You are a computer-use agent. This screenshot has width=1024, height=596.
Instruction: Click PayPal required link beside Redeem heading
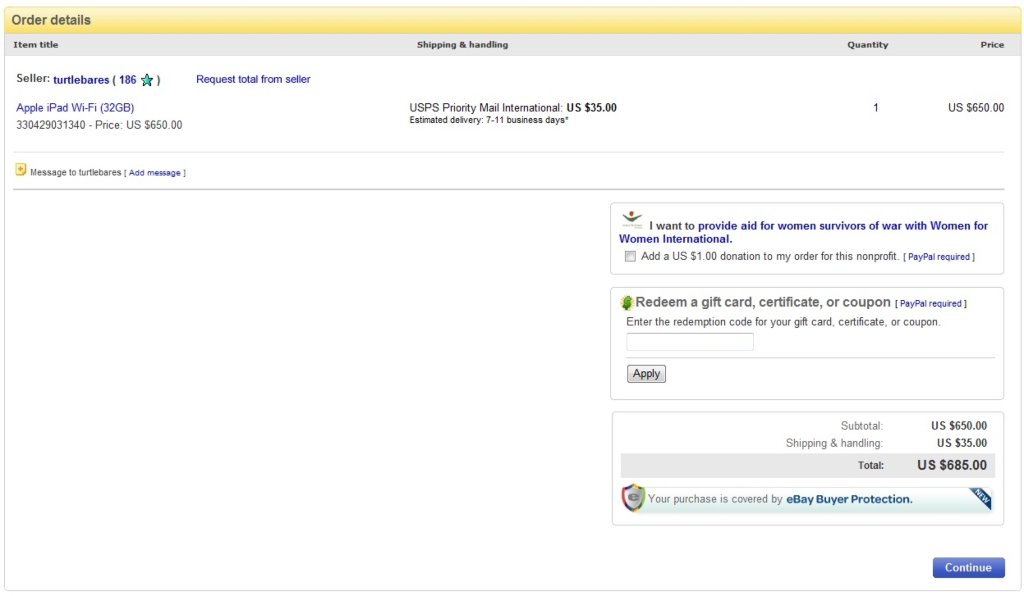(x=931, y=304)
